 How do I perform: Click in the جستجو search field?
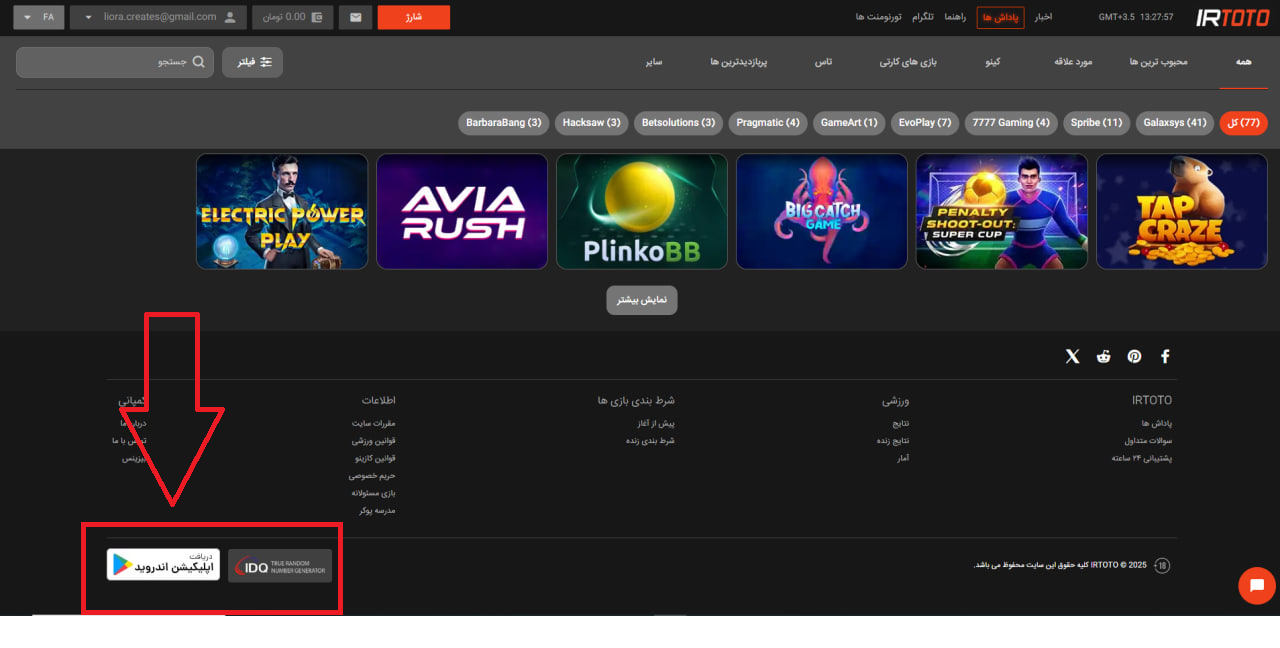[110, 62]
